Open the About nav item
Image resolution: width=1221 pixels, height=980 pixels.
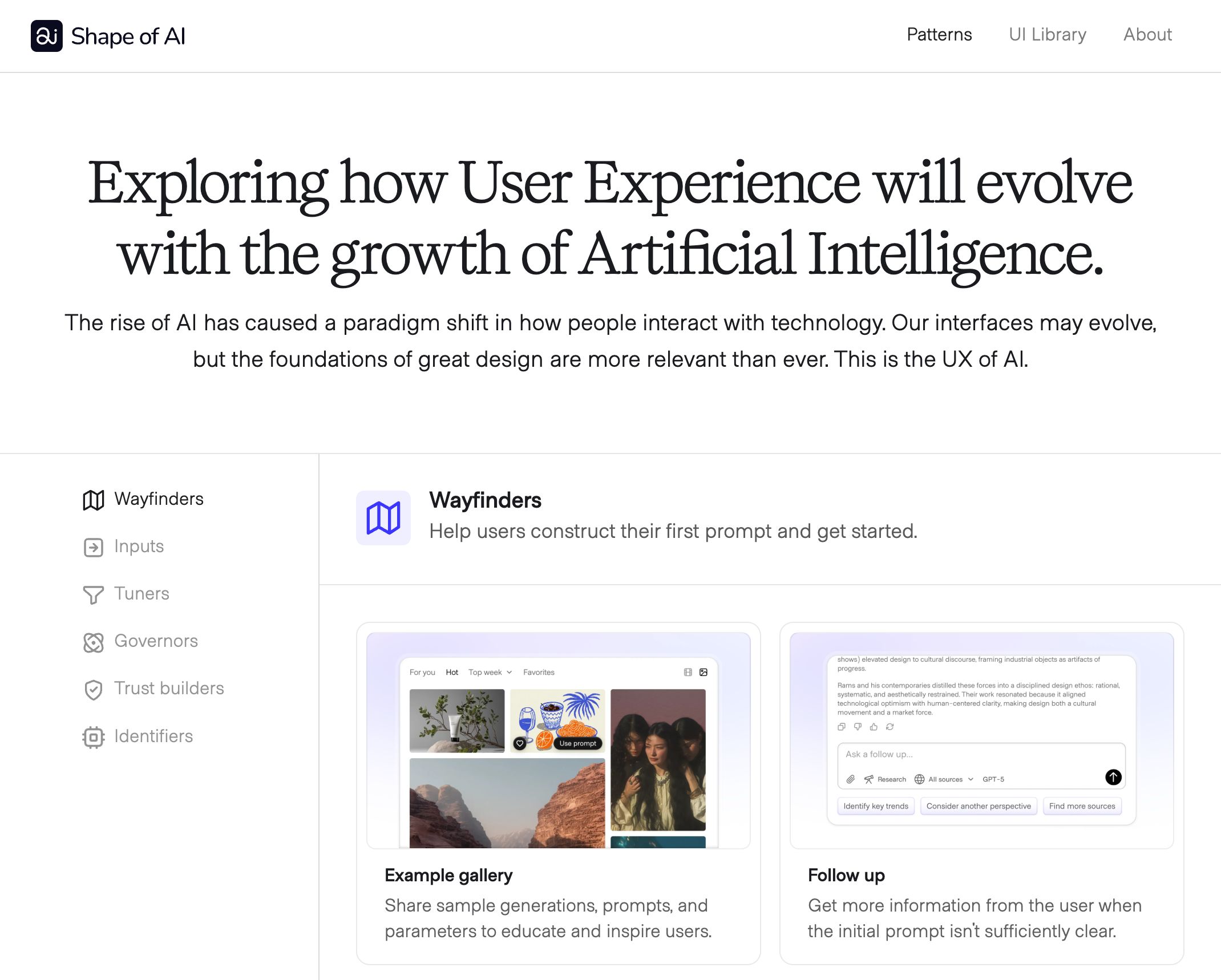coord(1147,35)
